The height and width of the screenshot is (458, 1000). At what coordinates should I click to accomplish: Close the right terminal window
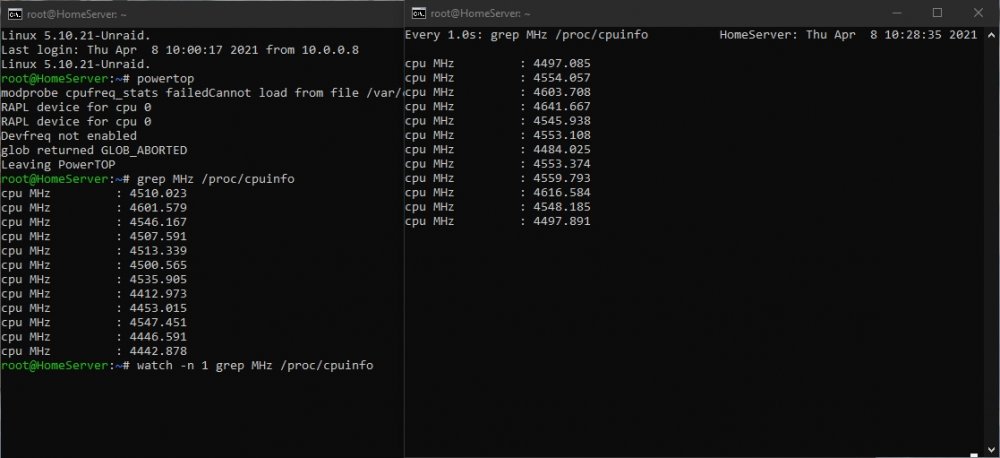tap(978, 13)
